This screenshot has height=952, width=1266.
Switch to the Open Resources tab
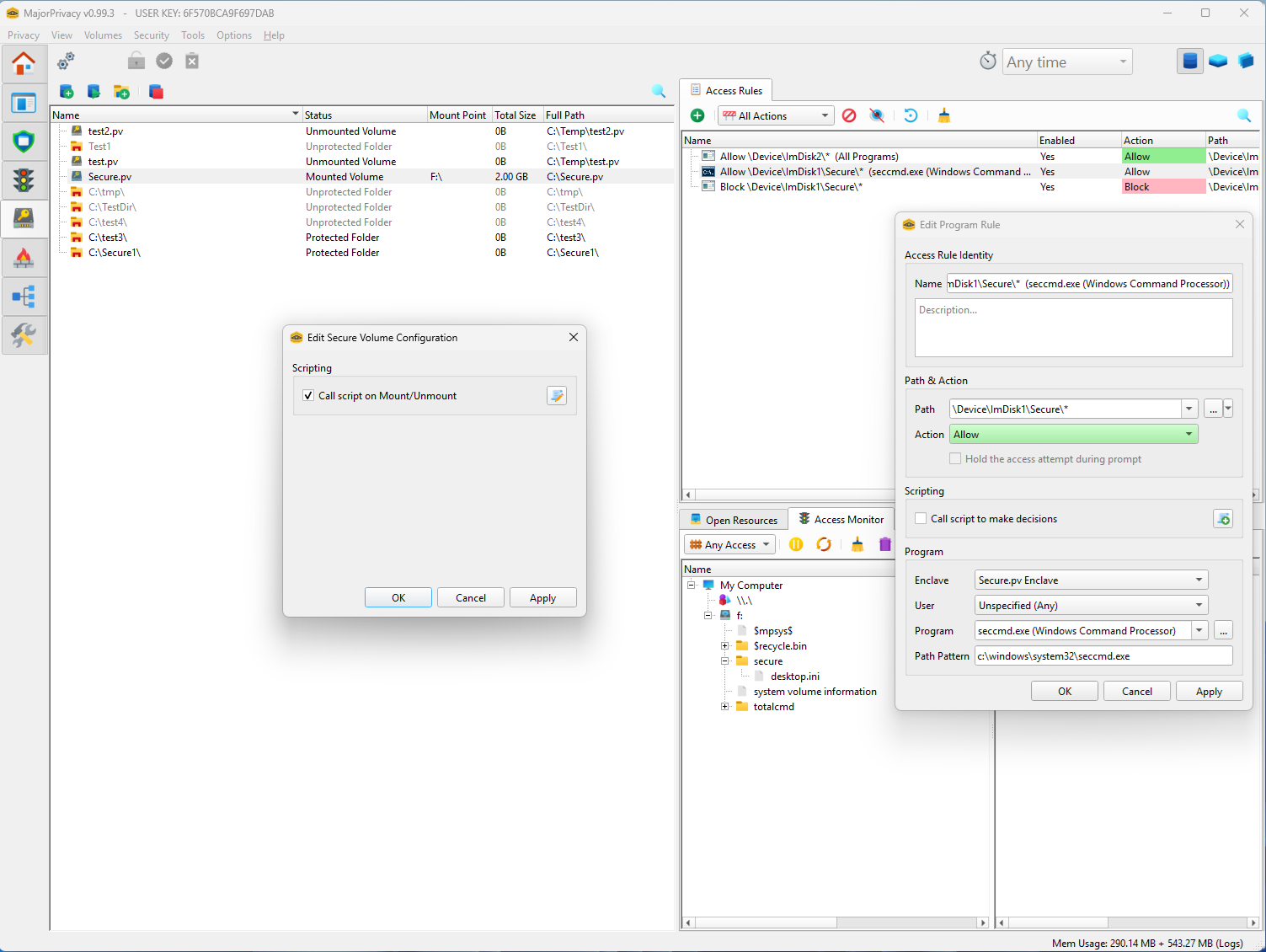[734, 520]
